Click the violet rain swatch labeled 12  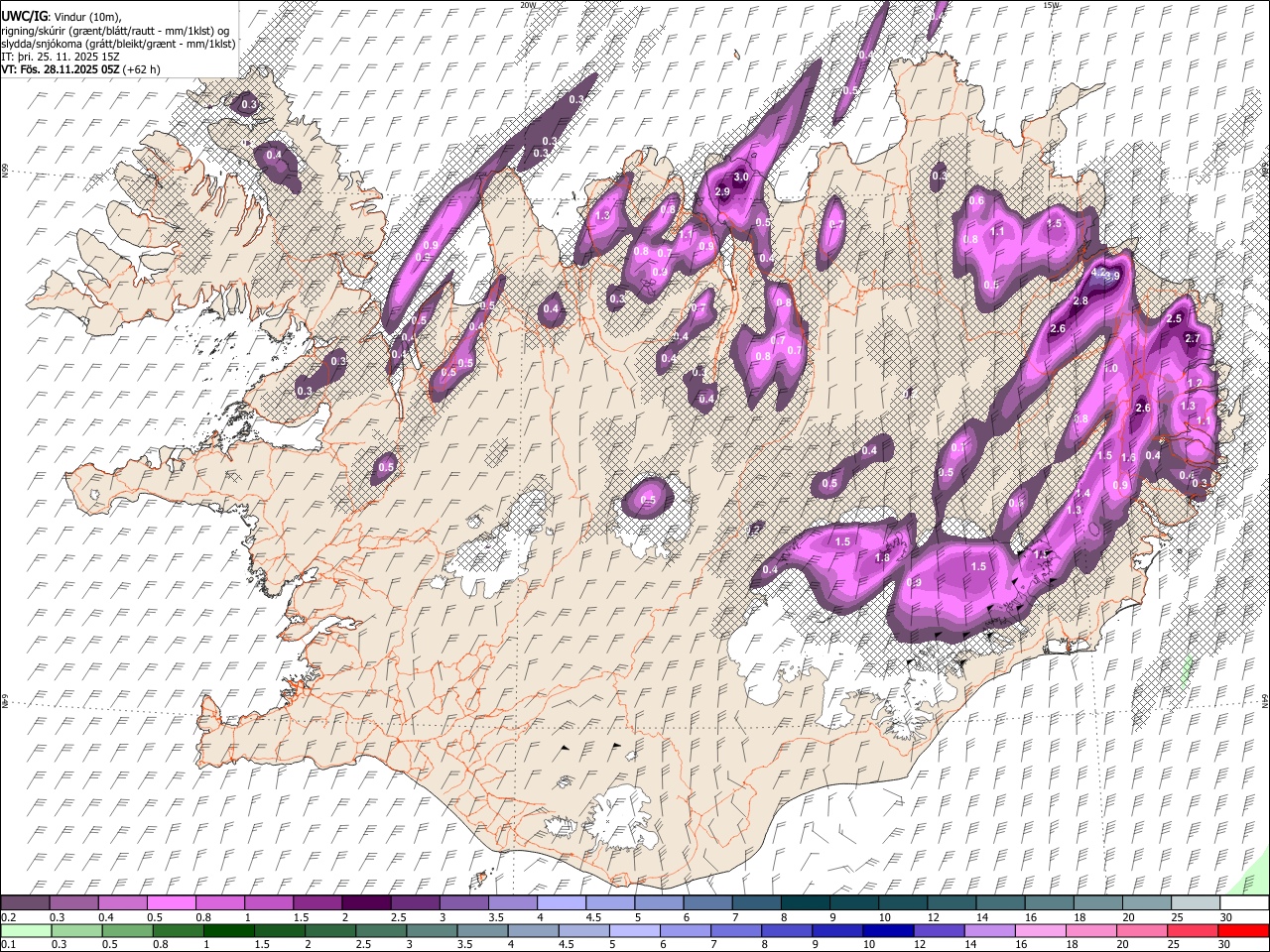point(939,930)
